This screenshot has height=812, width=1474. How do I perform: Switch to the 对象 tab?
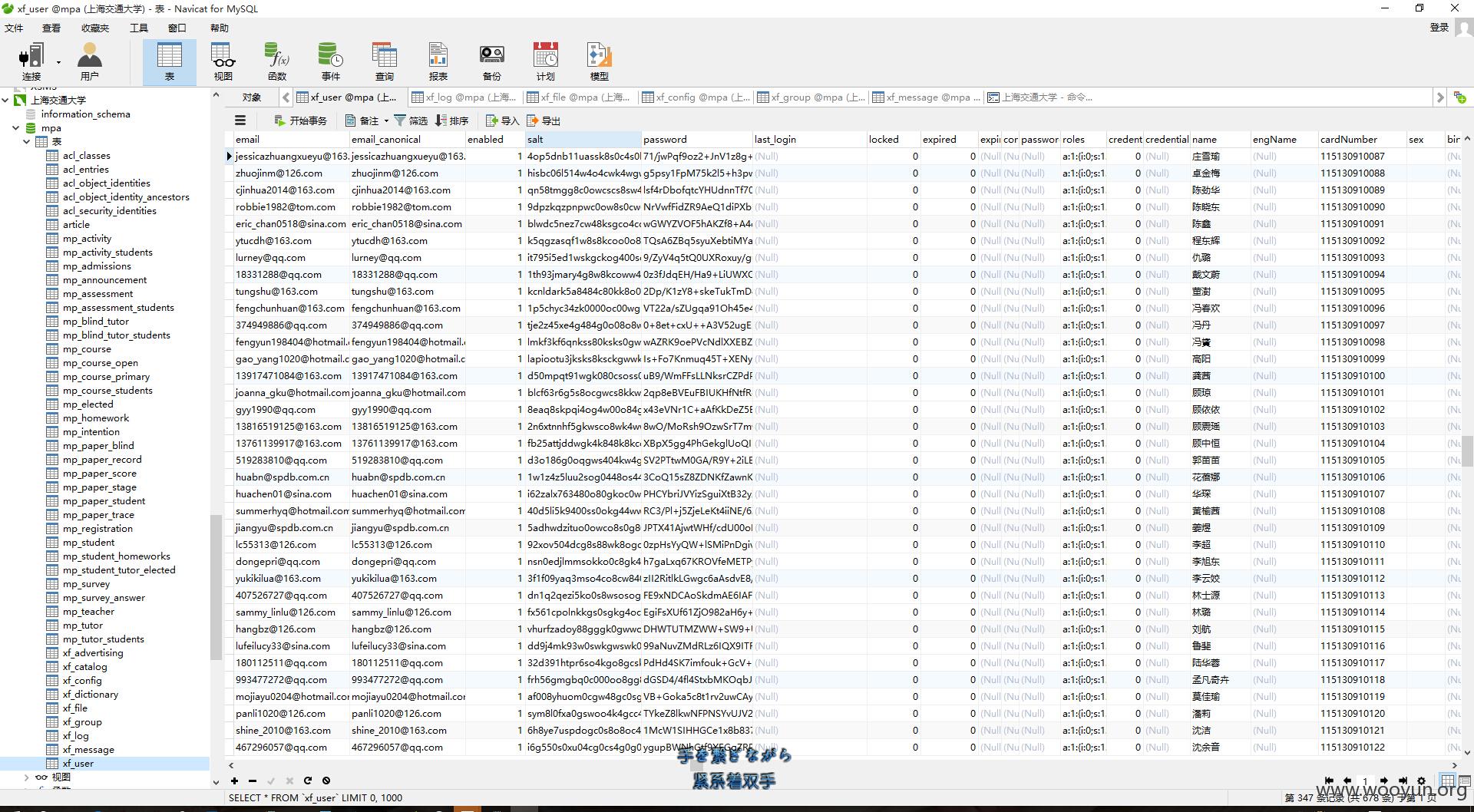(252, 97)
